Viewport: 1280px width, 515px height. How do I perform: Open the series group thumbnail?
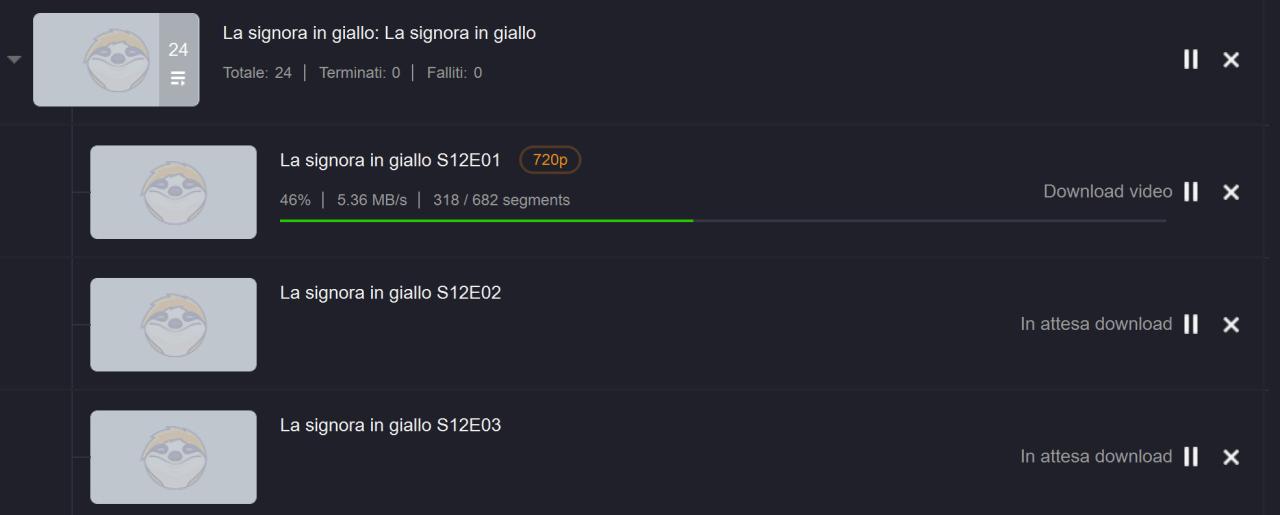pyautogui.click(x=96, y=60)
